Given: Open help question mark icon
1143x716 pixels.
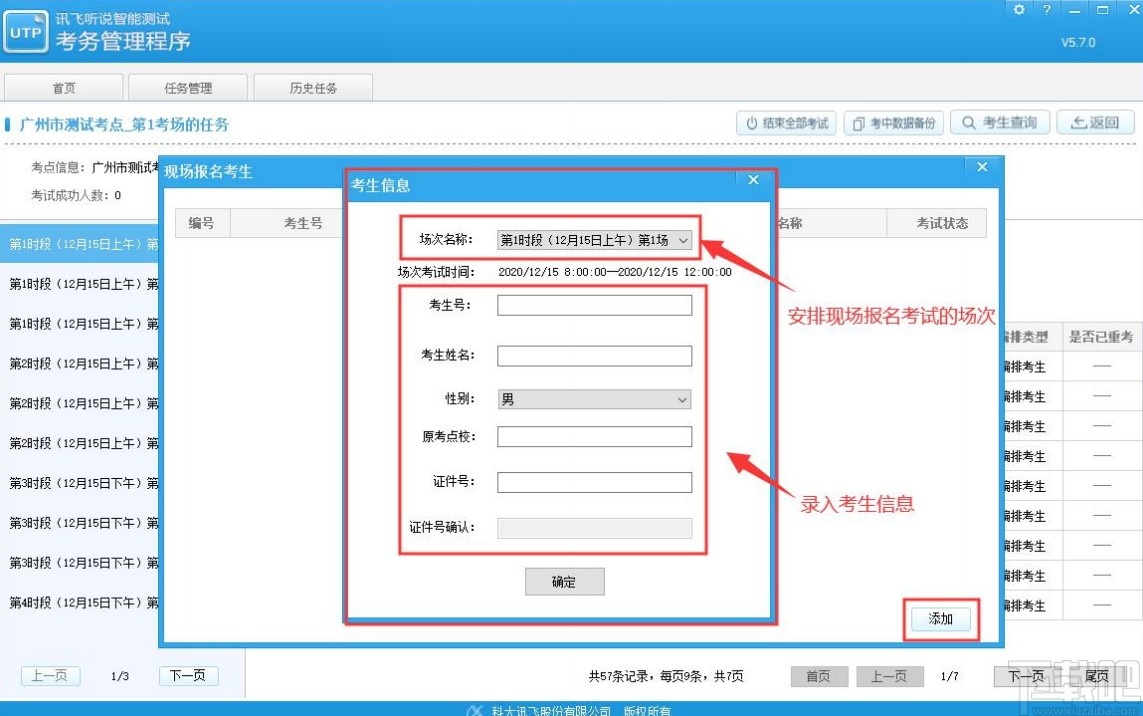Looking at the screenshot, I should point(1047,9).
